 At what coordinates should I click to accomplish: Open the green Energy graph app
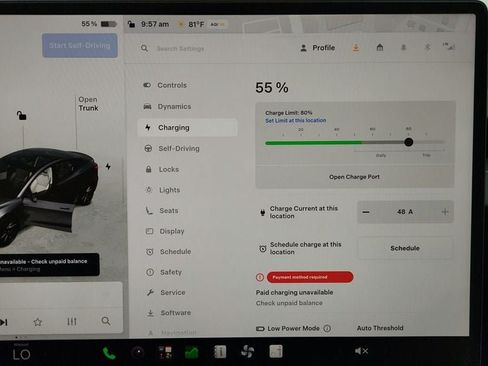coord(192,352)
